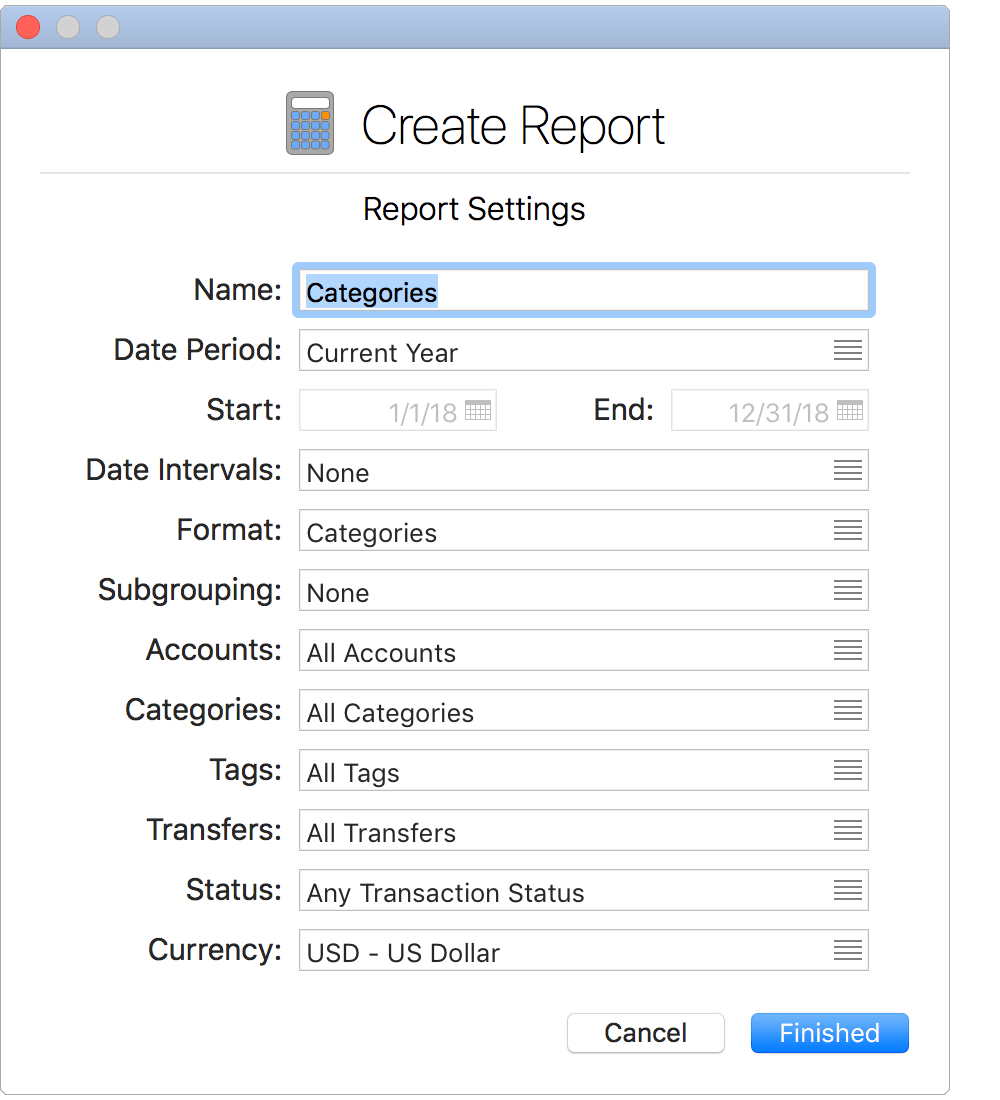Open the calendar picker for End date
The width and height of the screenshot is (1000, 1100).
click(850, 410)
